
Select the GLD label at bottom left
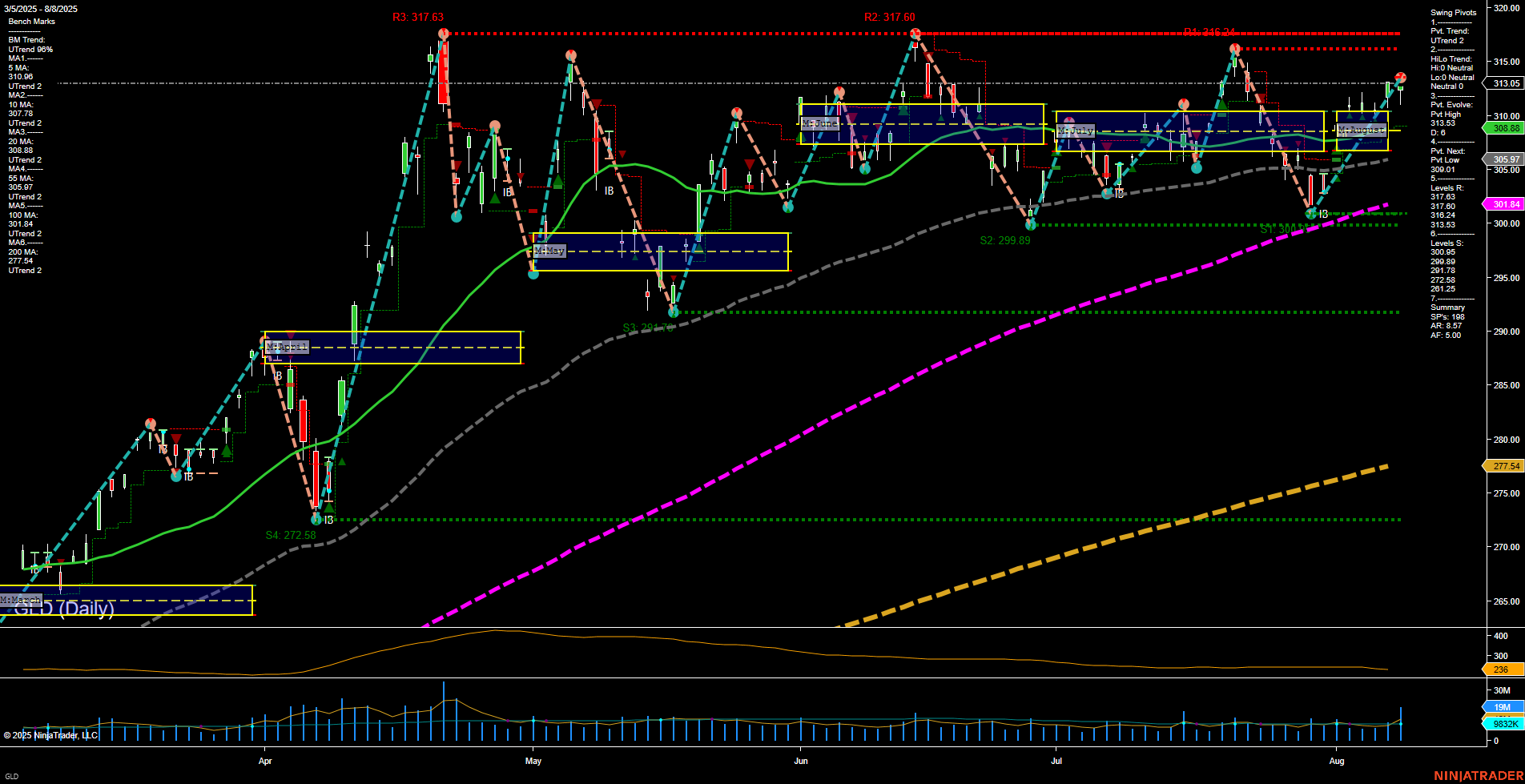coord(11,775)
